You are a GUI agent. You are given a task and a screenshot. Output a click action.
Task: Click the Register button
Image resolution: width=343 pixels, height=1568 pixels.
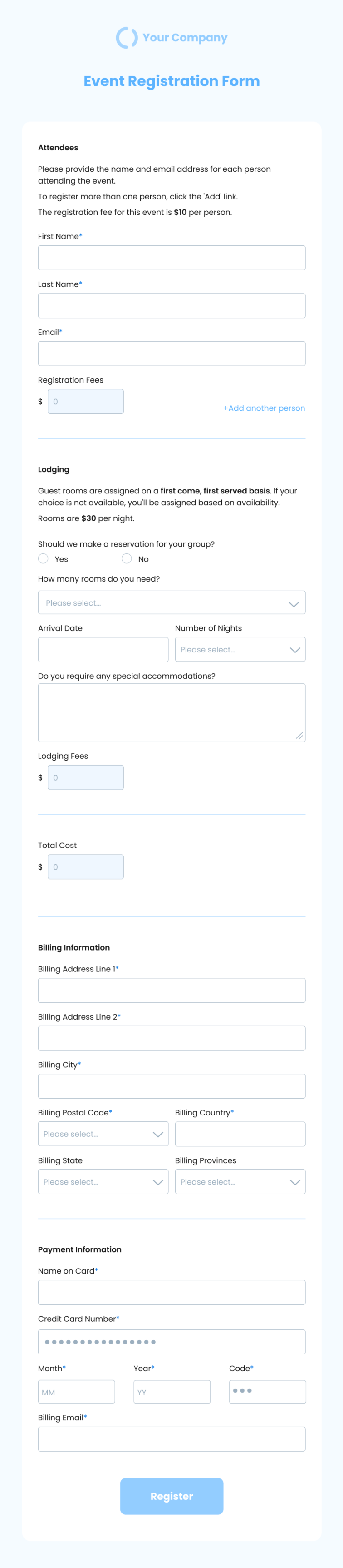[x=171, y=1496]
